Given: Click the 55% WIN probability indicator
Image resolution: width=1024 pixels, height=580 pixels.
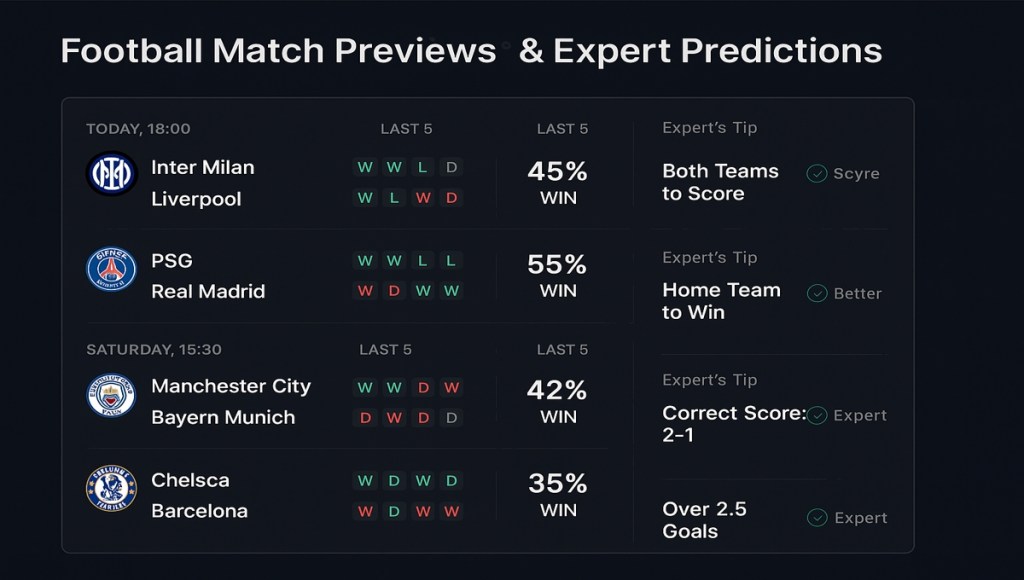Looking at the screenshot, I should [559, 276].
